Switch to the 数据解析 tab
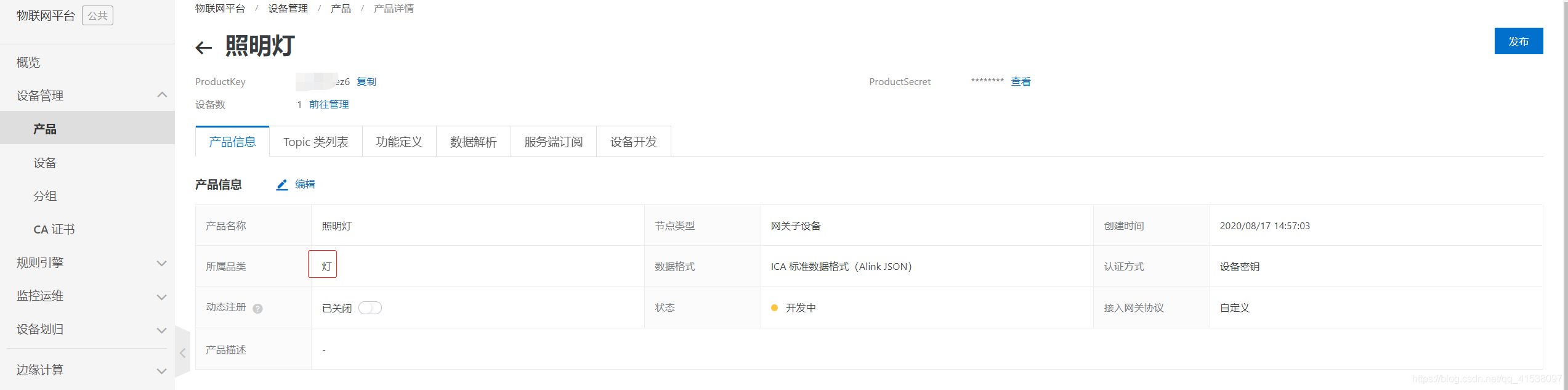The width and height of the screenshot is (1568, 390). coord(473,142)
